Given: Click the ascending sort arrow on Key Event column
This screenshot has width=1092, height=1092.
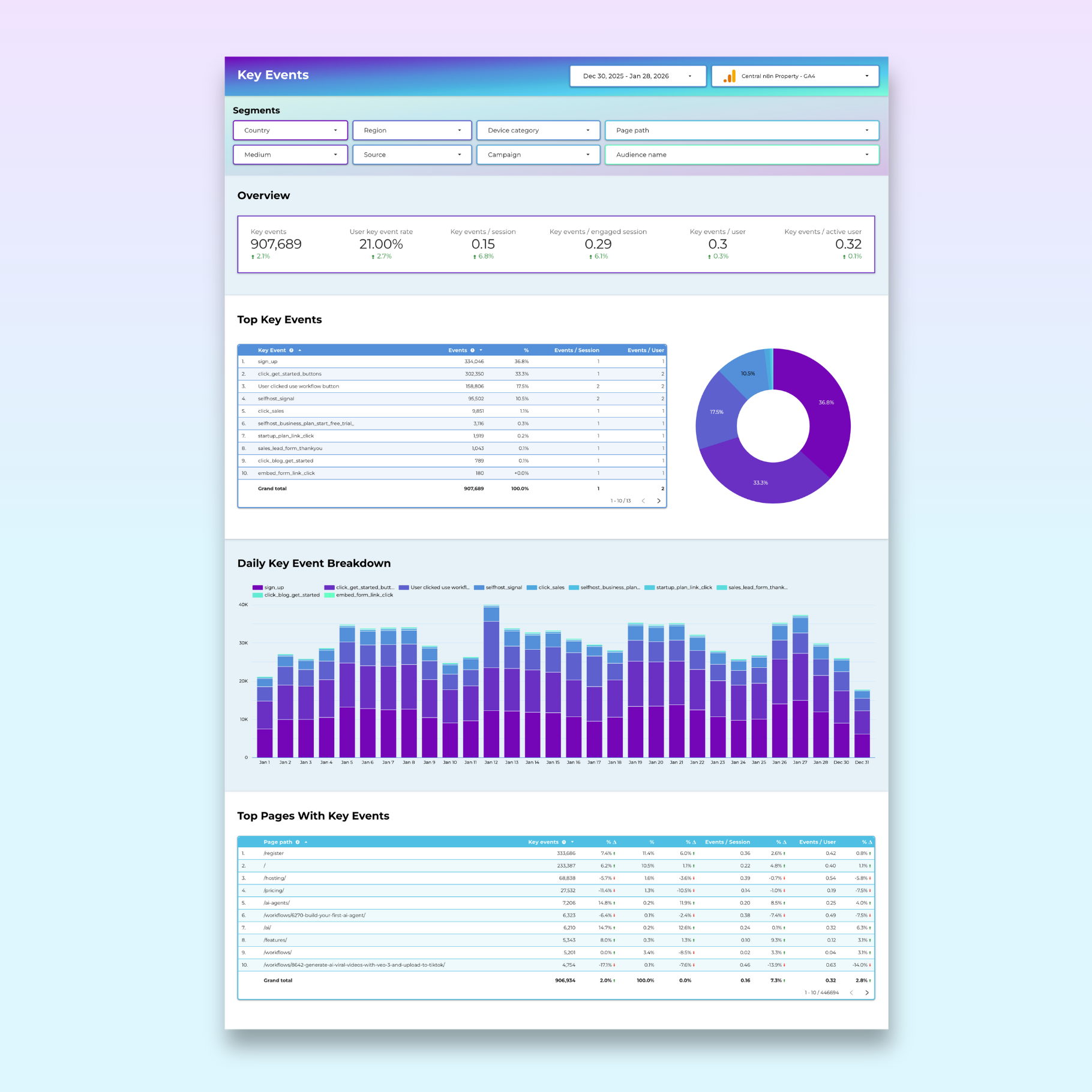Looking at the screenshot, I should pos(299,350).
